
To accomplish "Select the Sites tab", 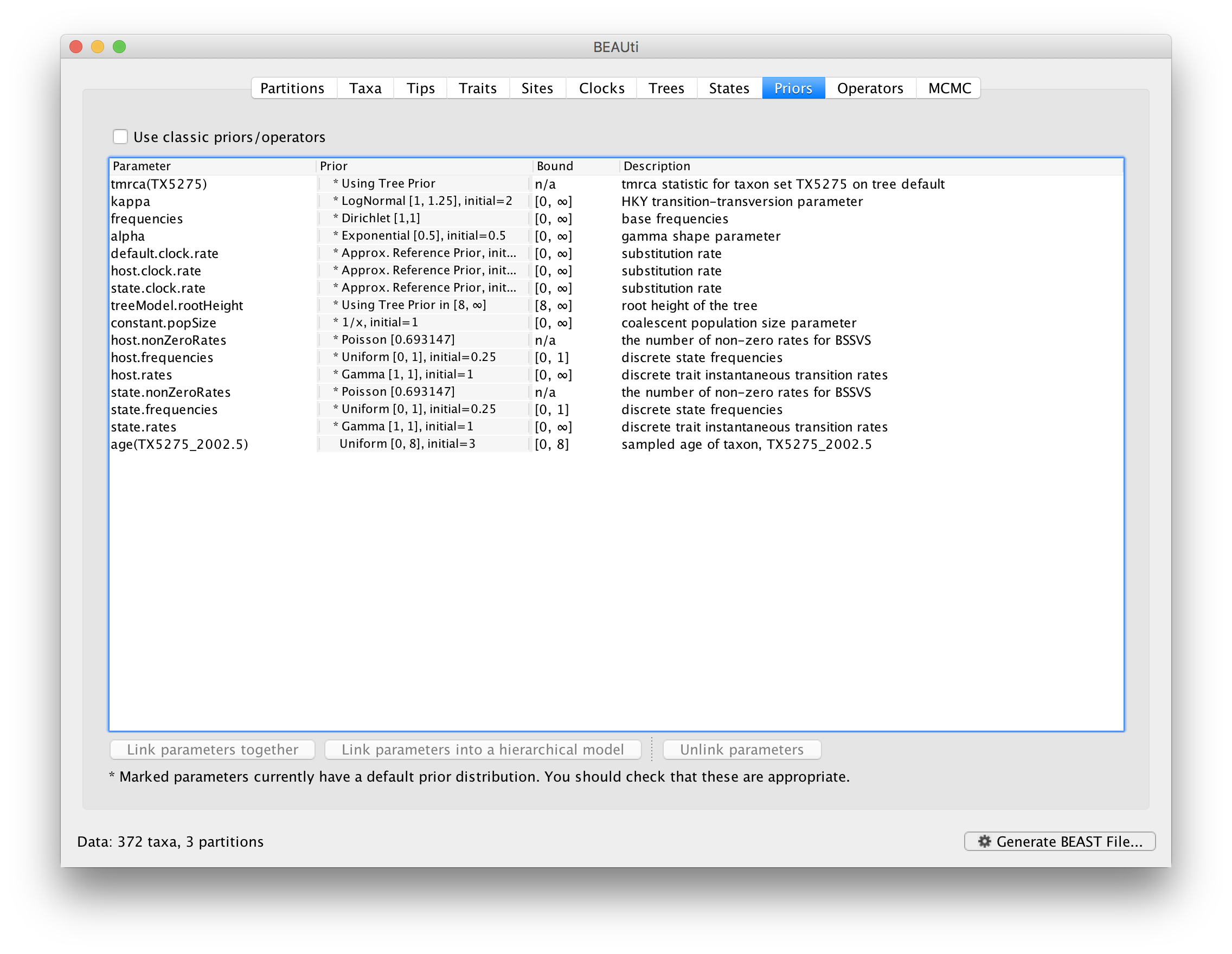I will [537, 88].
